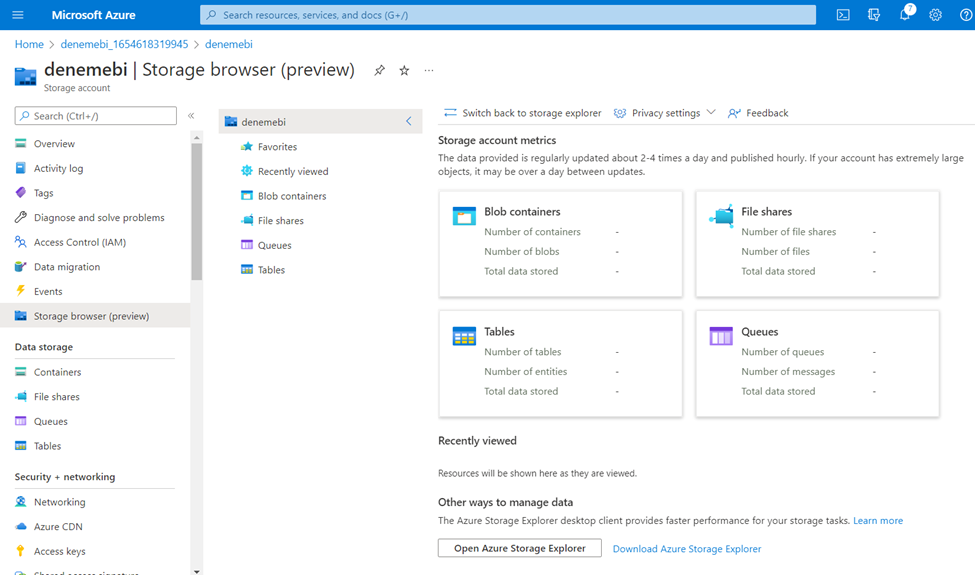This screenshot has height=575, width=975.
Task: Click the Directories and subscriptions filter icon
Action: (874, 15)
